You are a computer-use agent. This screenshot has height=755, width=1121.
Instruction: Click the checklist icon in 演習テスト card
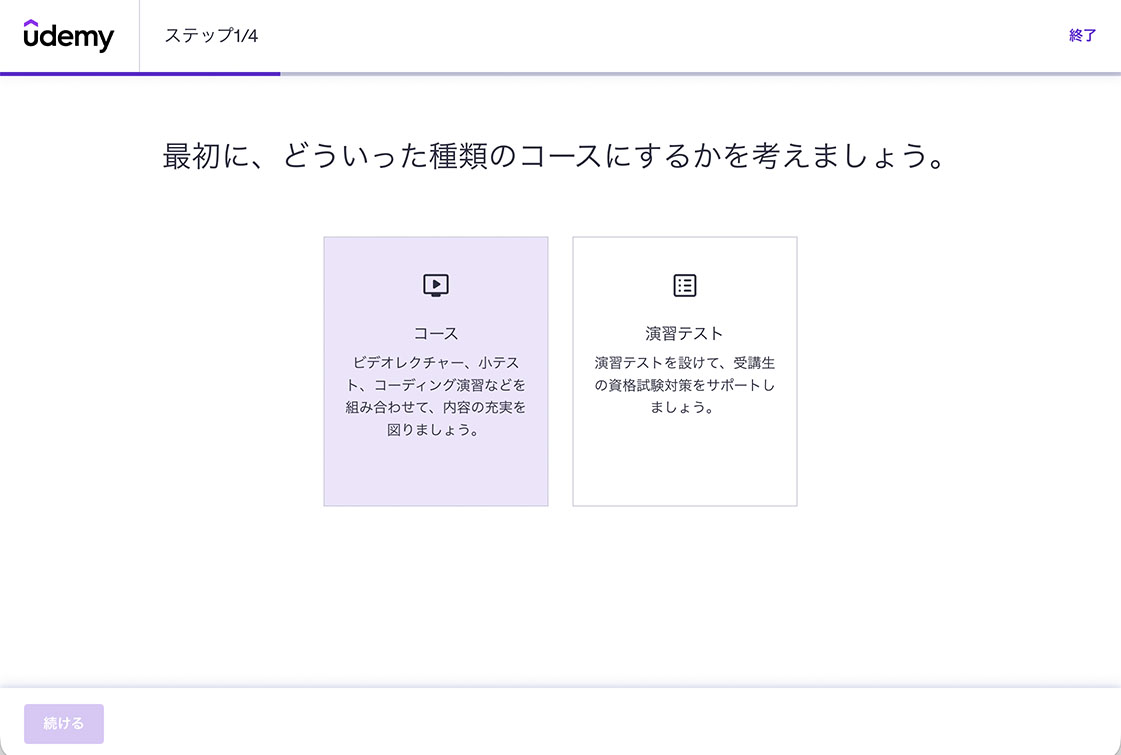685,285
